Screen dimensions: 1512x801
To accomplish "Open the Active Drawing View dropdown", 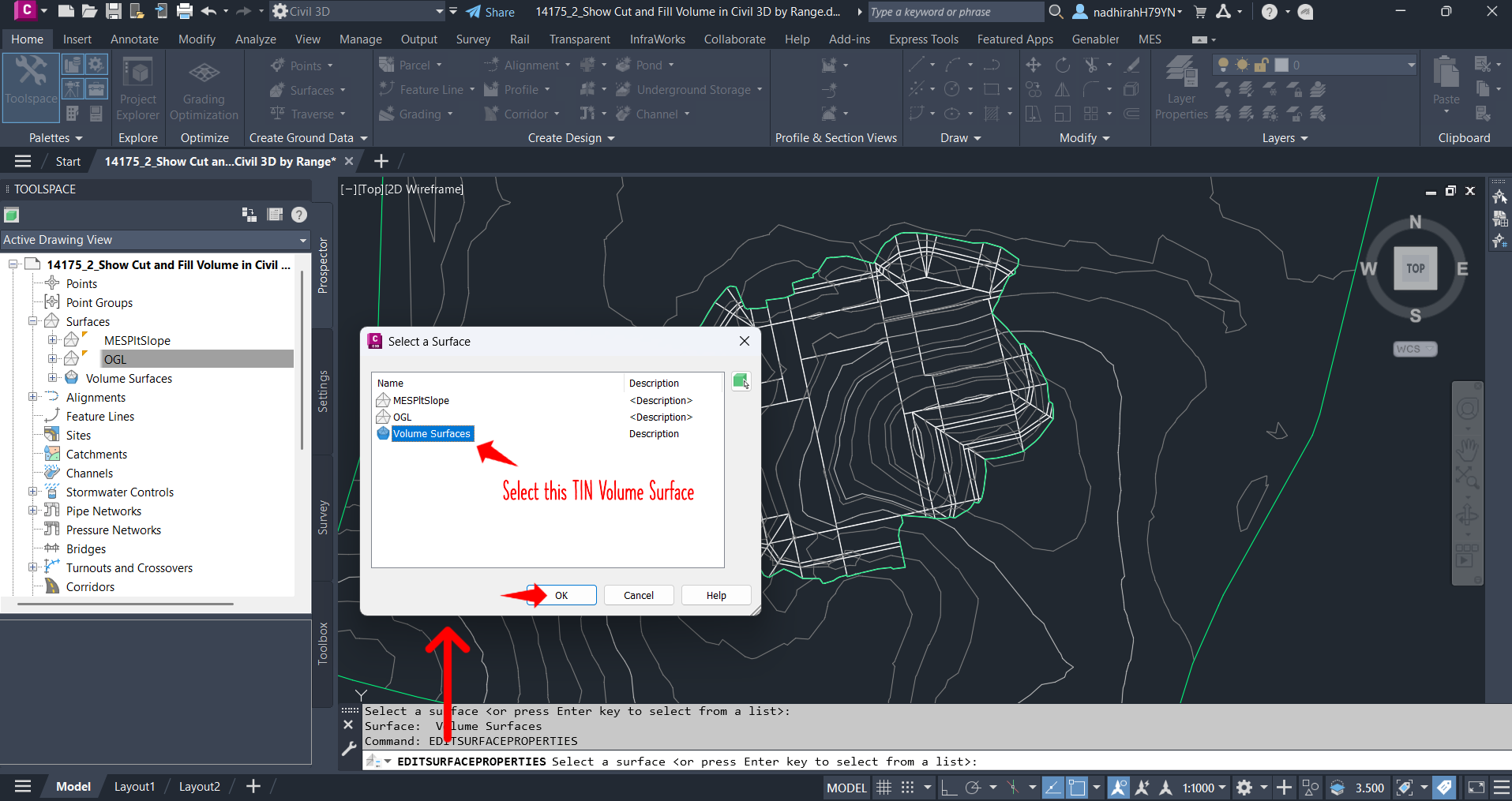I will click(x=303, y=239).
